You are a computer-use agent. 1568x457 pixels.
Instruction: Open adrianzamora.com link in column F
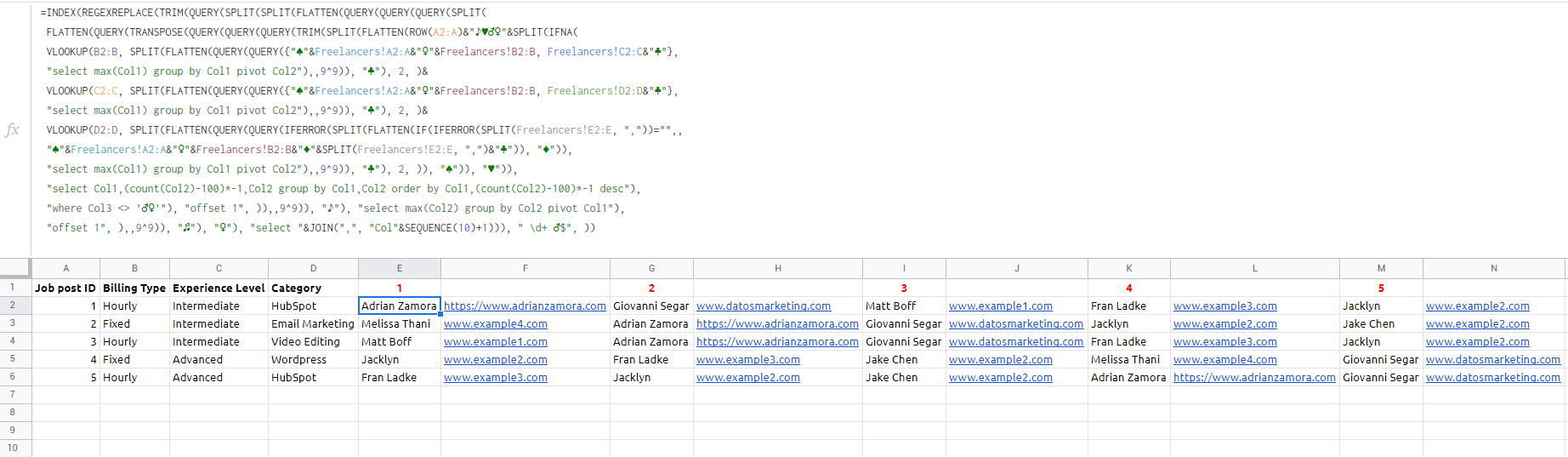tap(525, 306)
